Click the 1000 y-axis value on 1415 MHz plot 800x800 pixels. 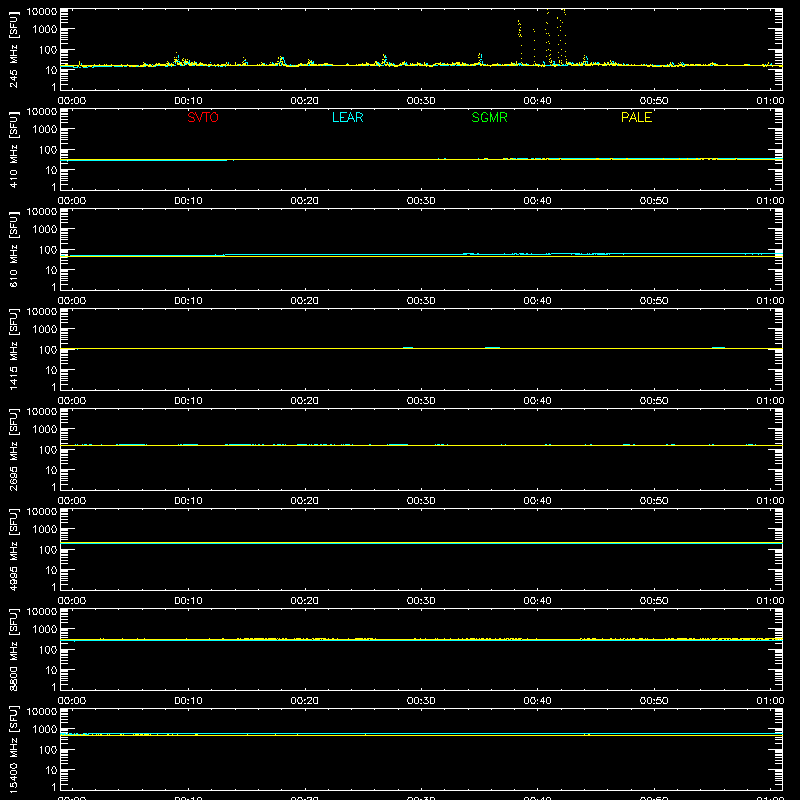(45, 329)
